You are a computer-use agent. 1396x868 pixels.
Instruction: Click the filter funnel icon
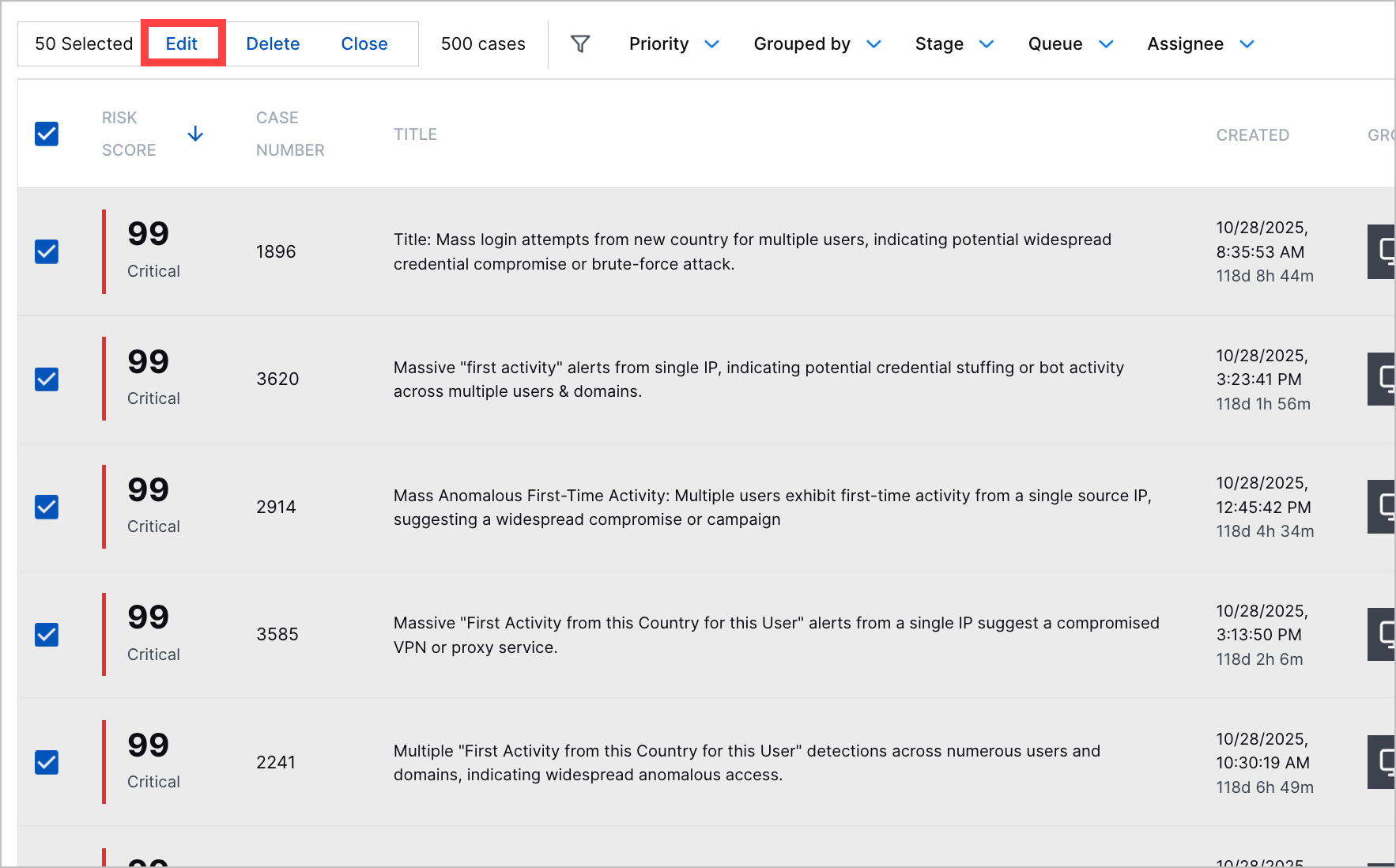click(x=580, y=44)
